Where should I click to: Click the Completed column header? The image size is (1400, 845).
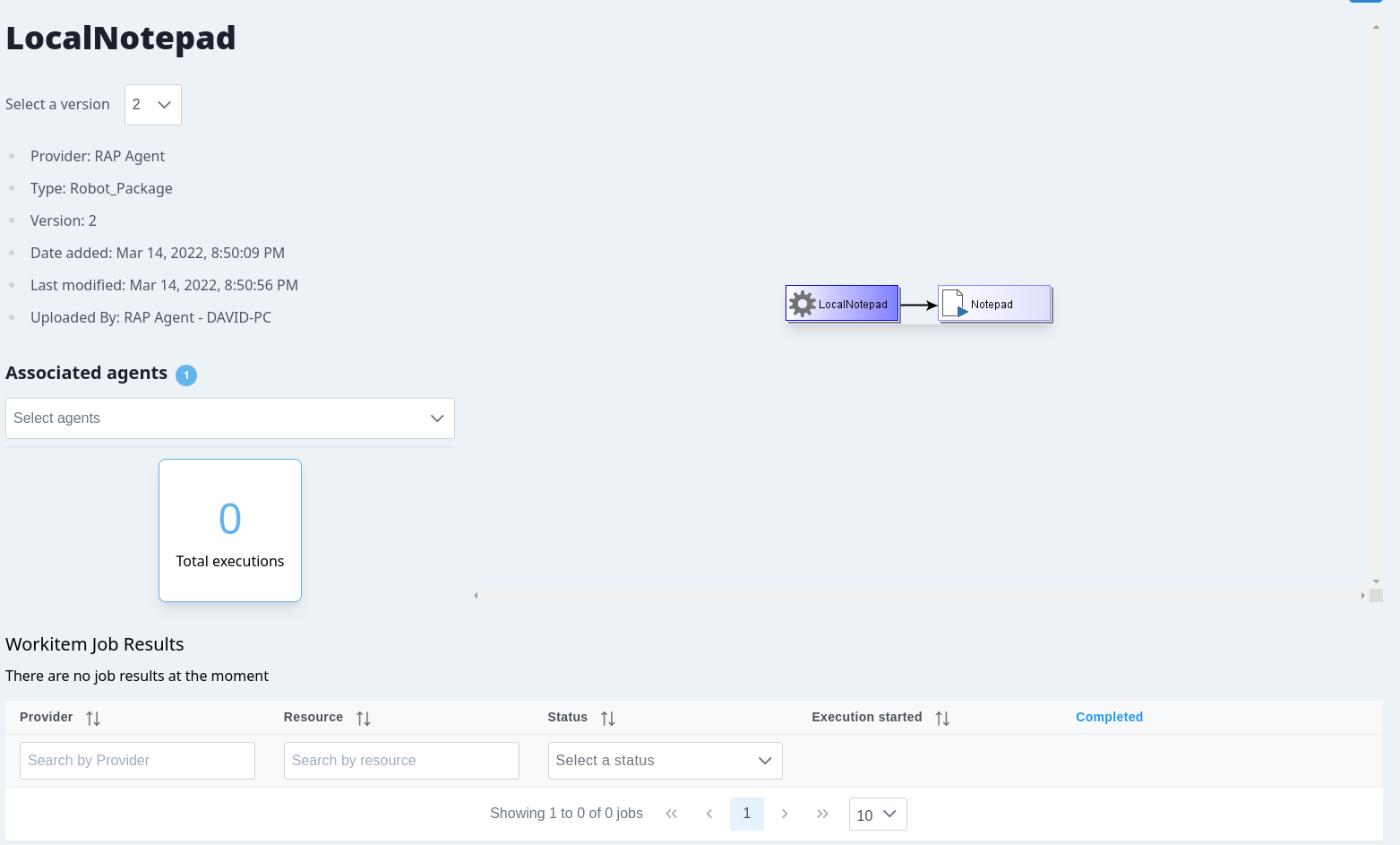[1109, 717]
